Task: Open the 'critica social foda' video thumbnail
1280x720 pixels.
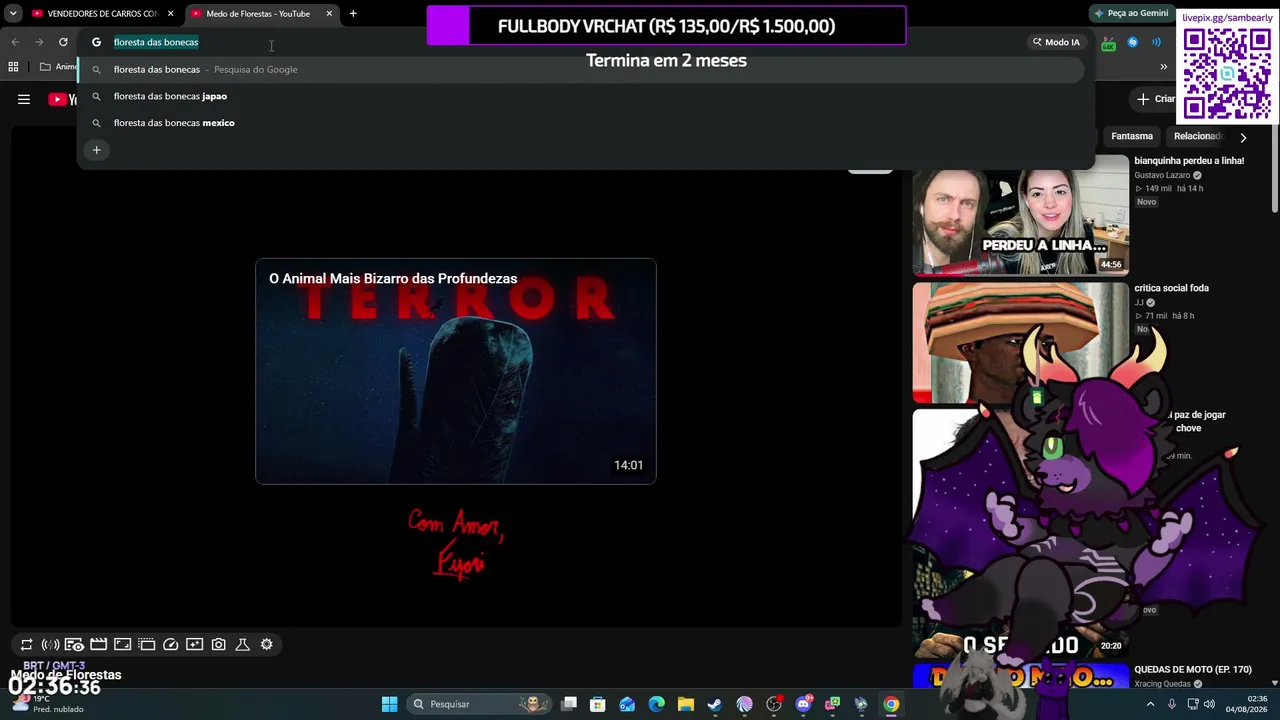Action: point(1020,343)
